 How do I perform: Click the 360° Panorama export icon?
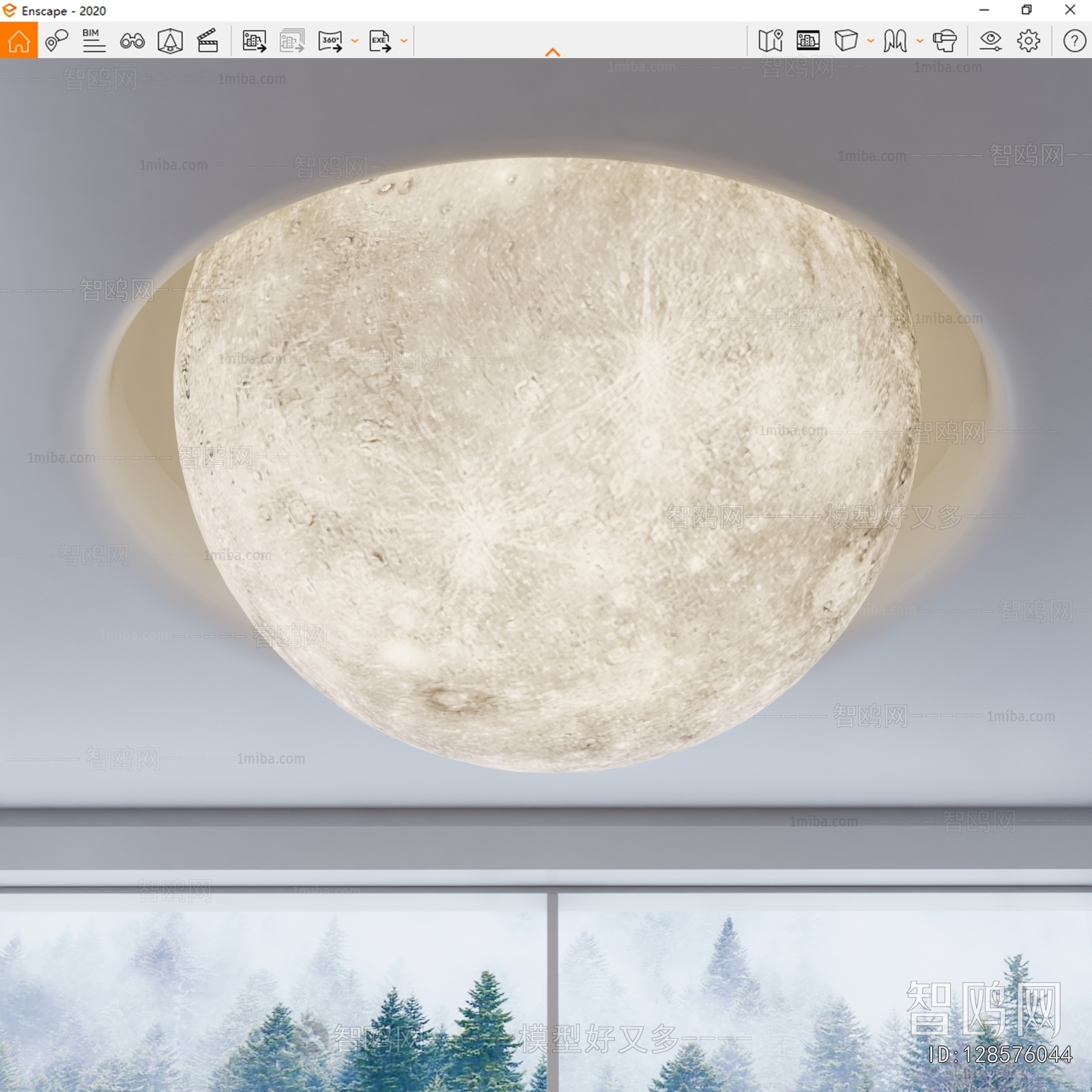click(x=330, y=41)
